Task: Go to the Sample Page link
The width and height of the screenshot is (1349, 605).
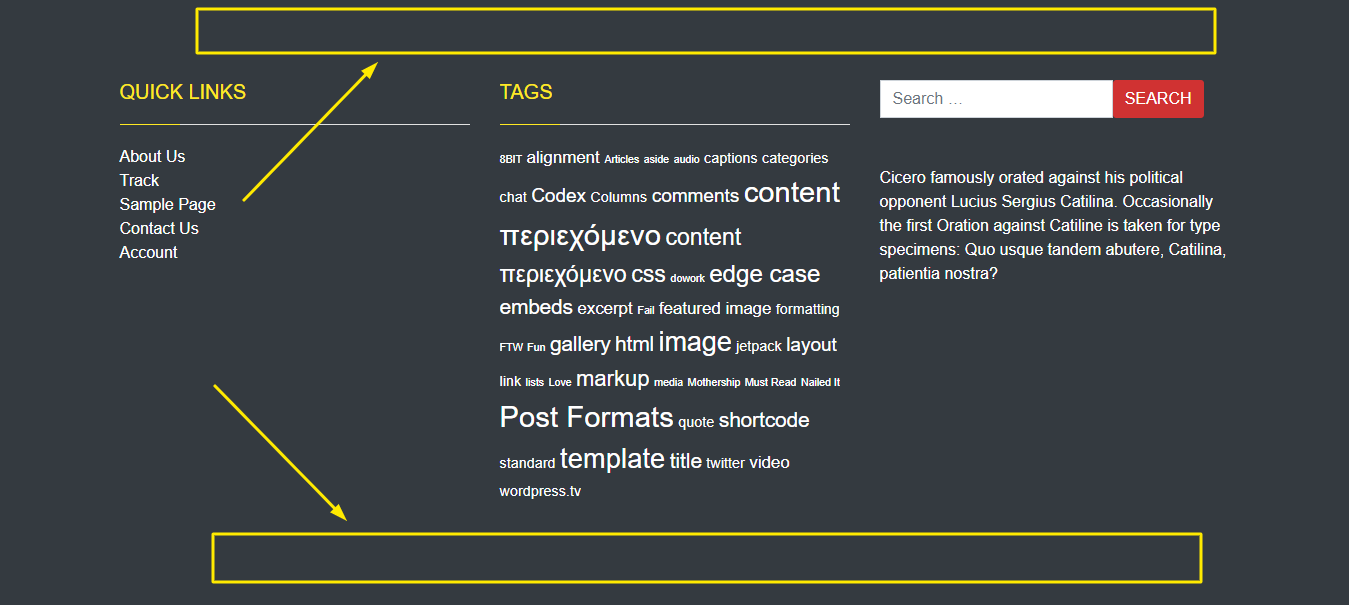Action: pyautogui.click(x=167, y=204)
